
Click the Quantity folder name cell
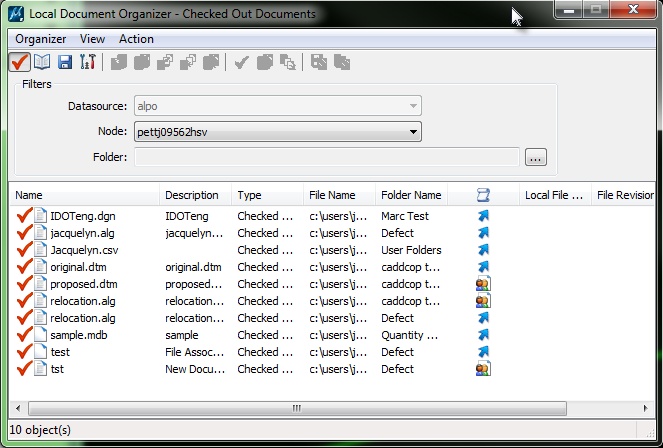[409, 335]
